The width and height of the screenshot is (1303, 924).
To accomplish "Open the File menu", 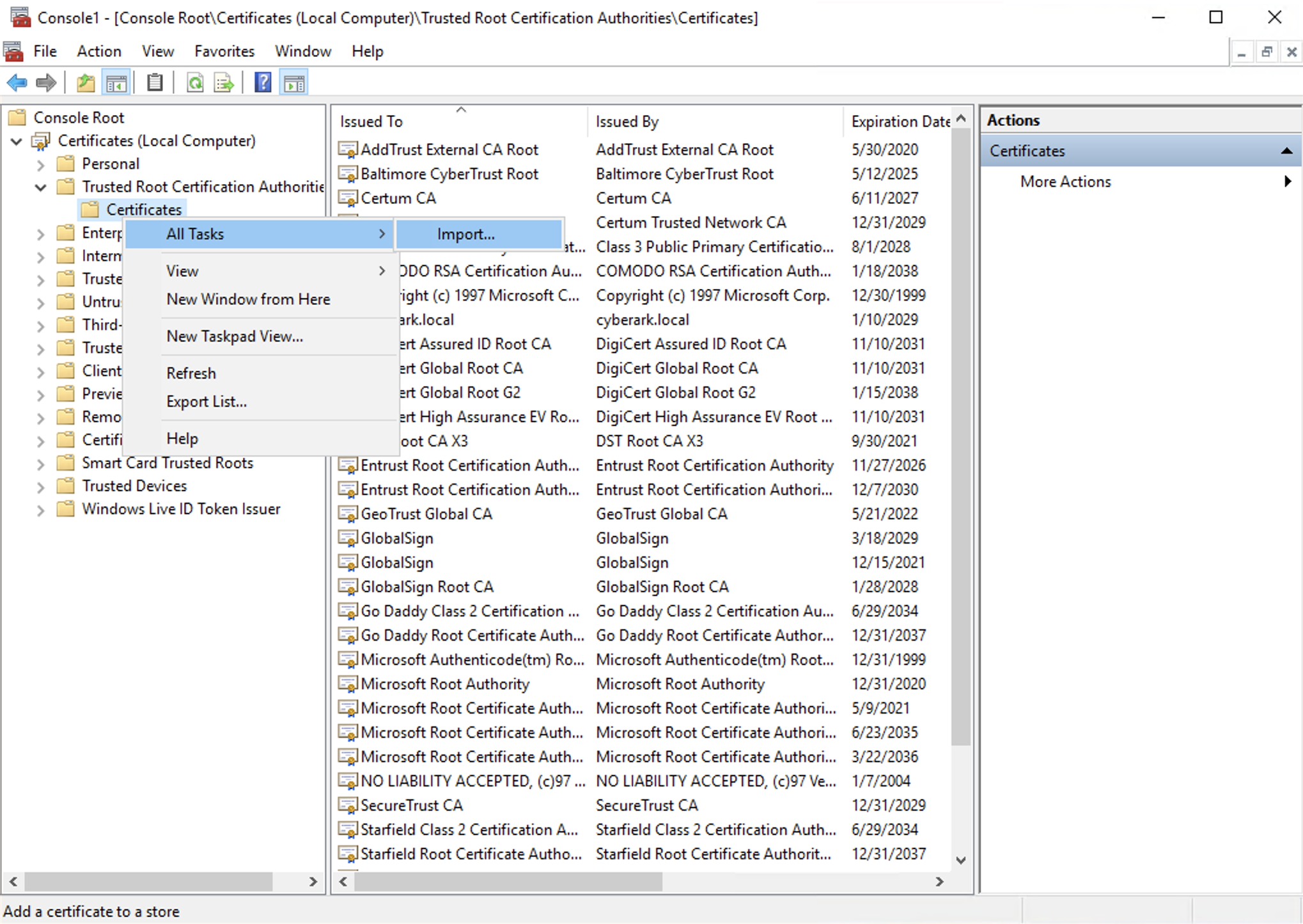I will (x=45, y=51).
